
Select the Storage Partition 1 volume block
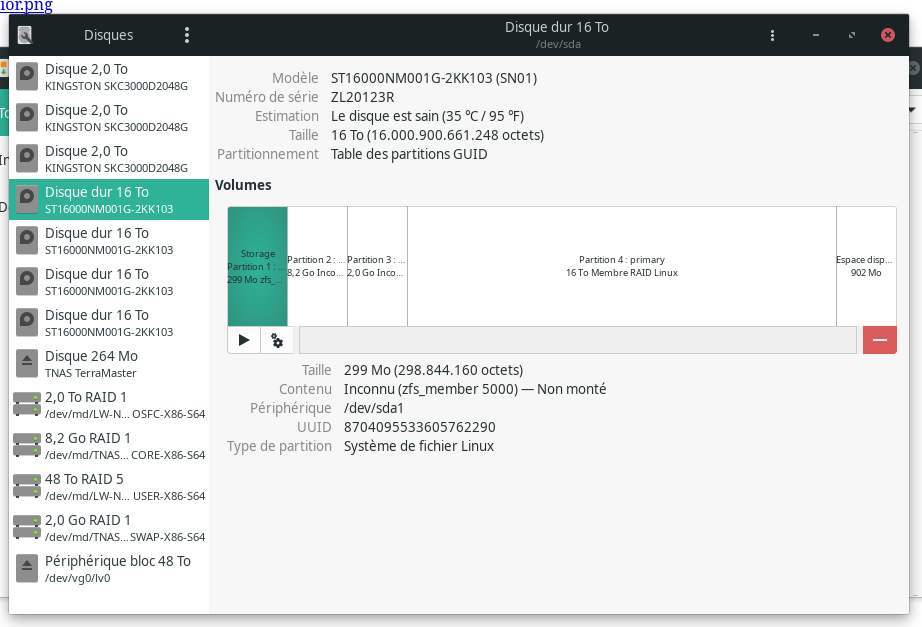pyautogui.click(x=258, y=266)
